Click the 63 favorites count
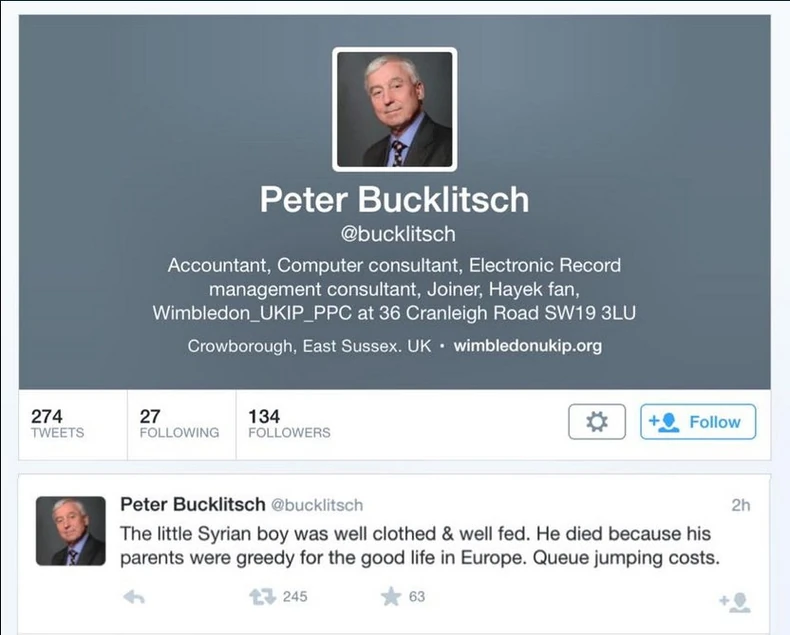 coord(417,597)
